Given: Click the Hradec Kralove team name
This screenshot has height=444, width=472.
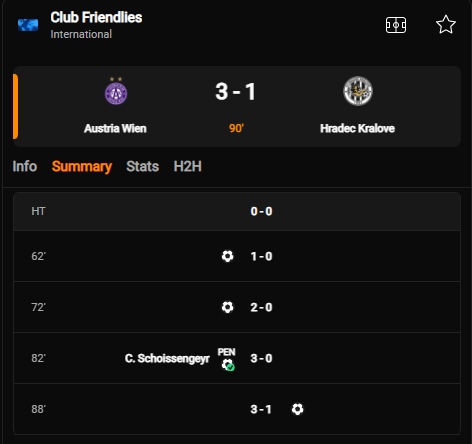Looking at the screenshot, I should 357,128.
